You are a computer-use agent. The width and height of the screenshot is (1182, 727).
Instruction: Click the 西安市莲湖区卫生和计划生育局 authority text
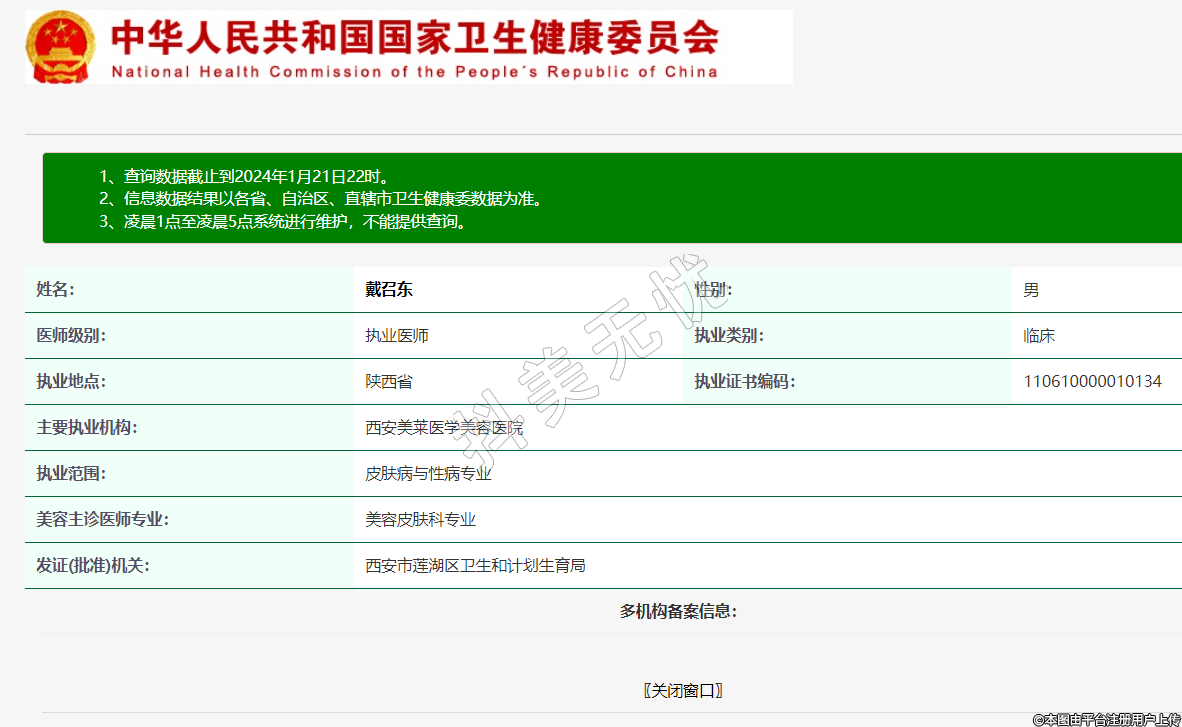[475, 566]
